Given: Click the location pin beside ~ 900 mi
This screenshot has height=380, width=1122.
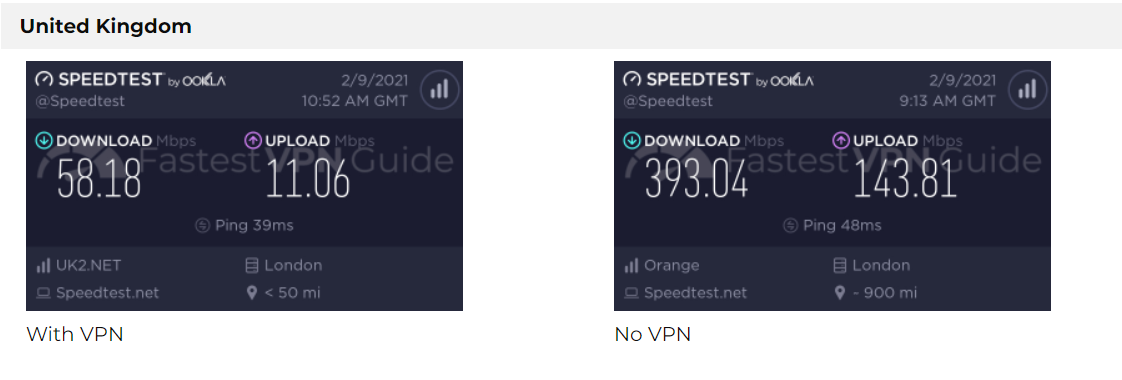Looking at the screenshot, I should click(839, 293).
